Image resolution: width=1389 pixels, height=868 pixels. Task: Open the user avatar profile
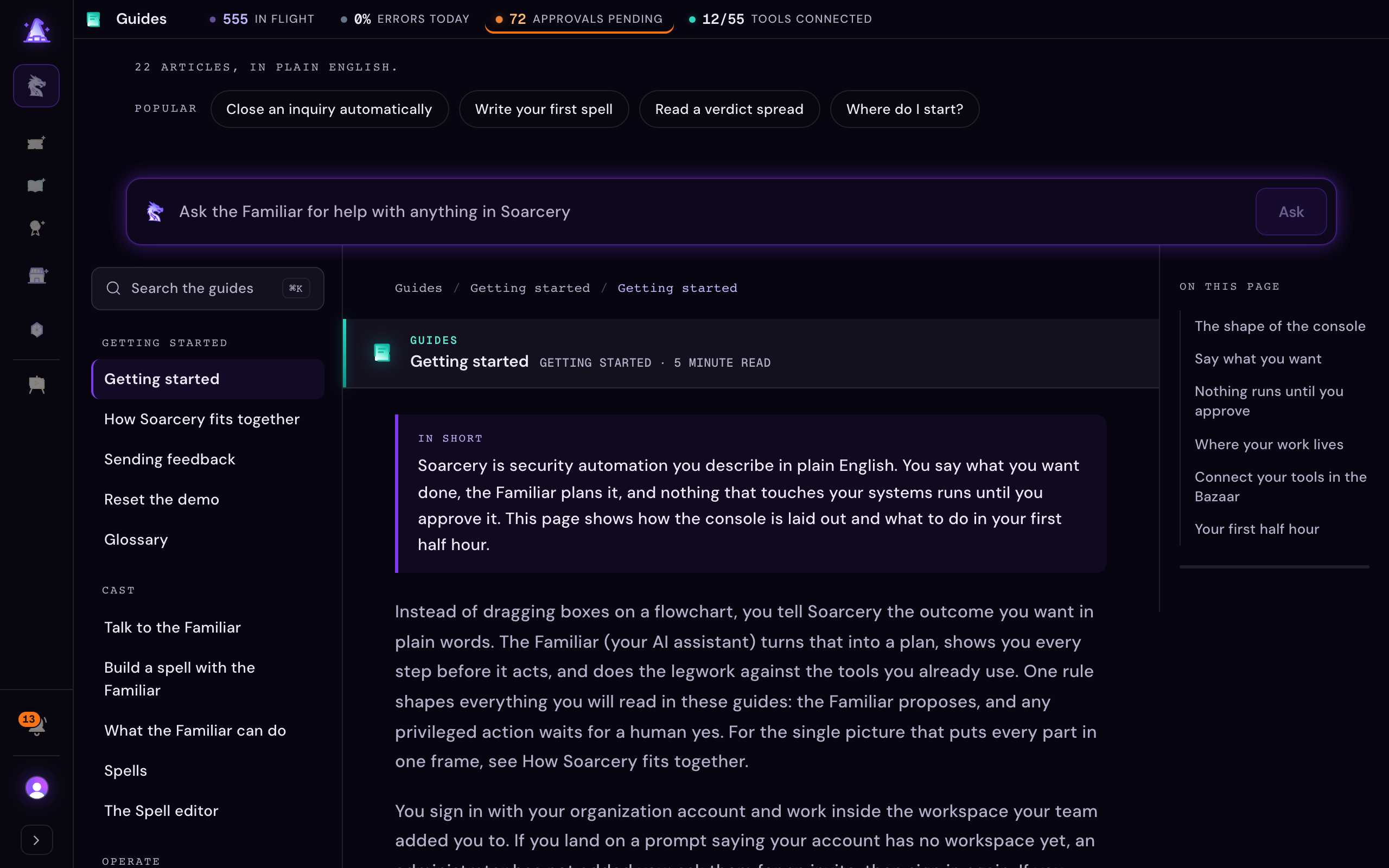click(x=37, y=788)
